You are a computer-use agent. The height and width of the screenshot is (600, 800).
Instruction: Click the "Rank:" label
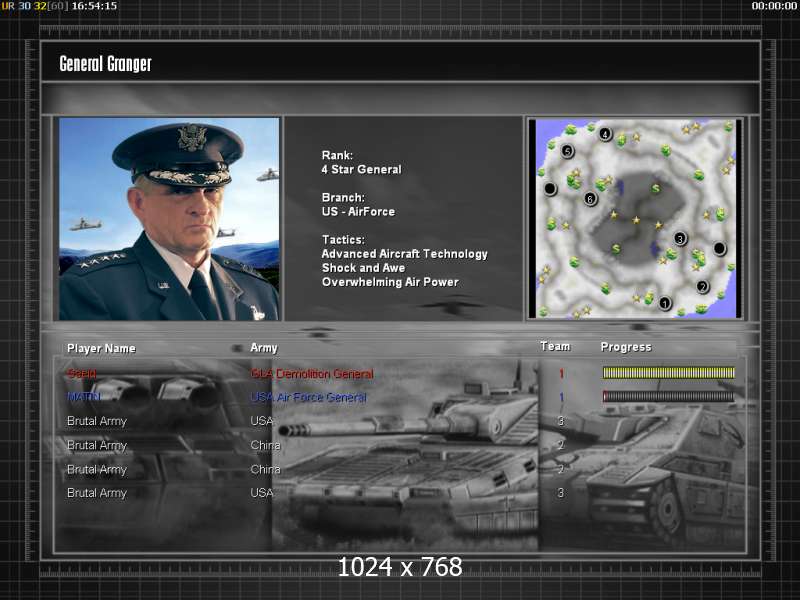click(337, 155)
